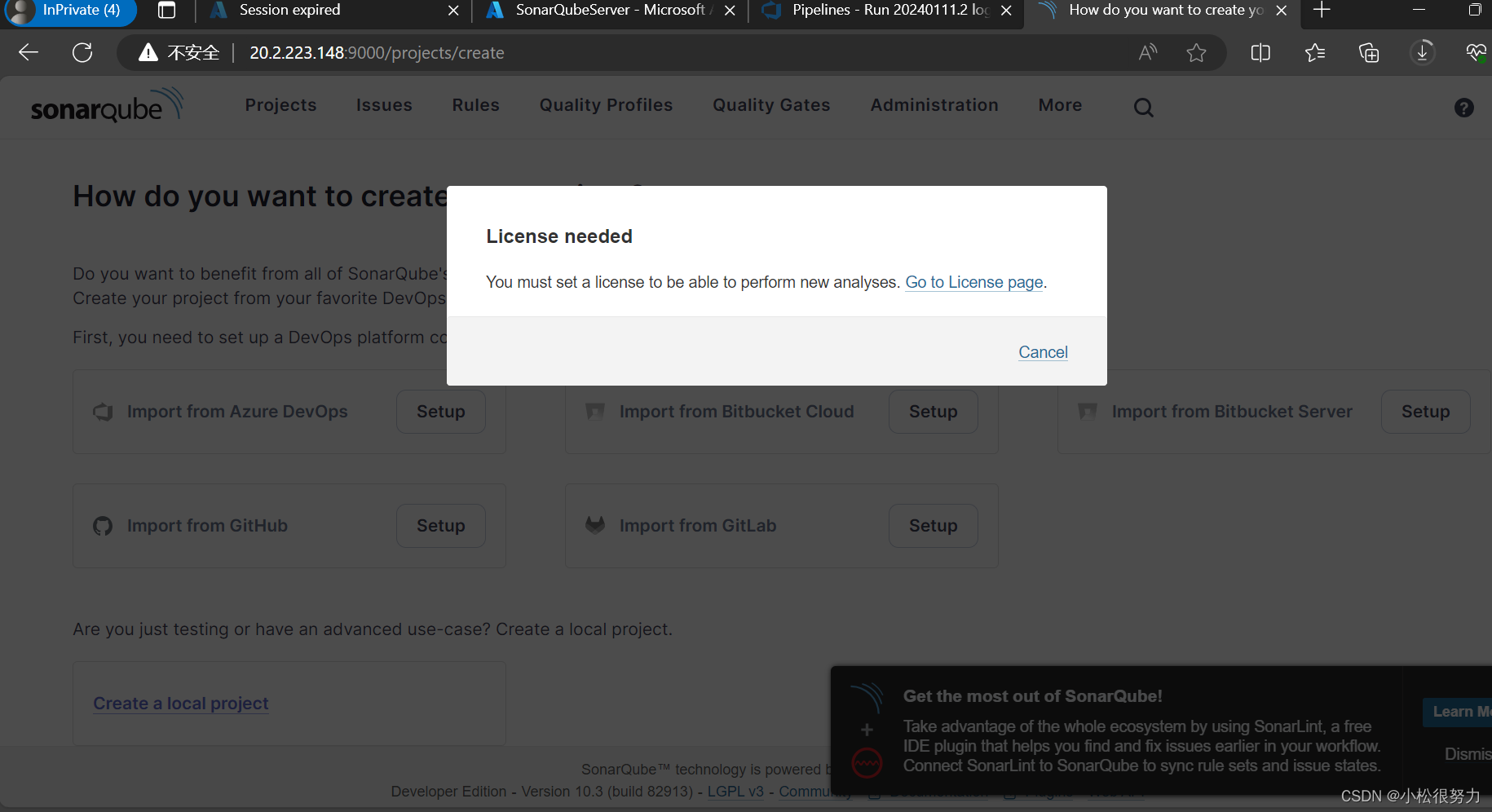The image size is (1492, 812).
Task: Close the Pipelines Run tab
Action: click(x=1006, y=11)
